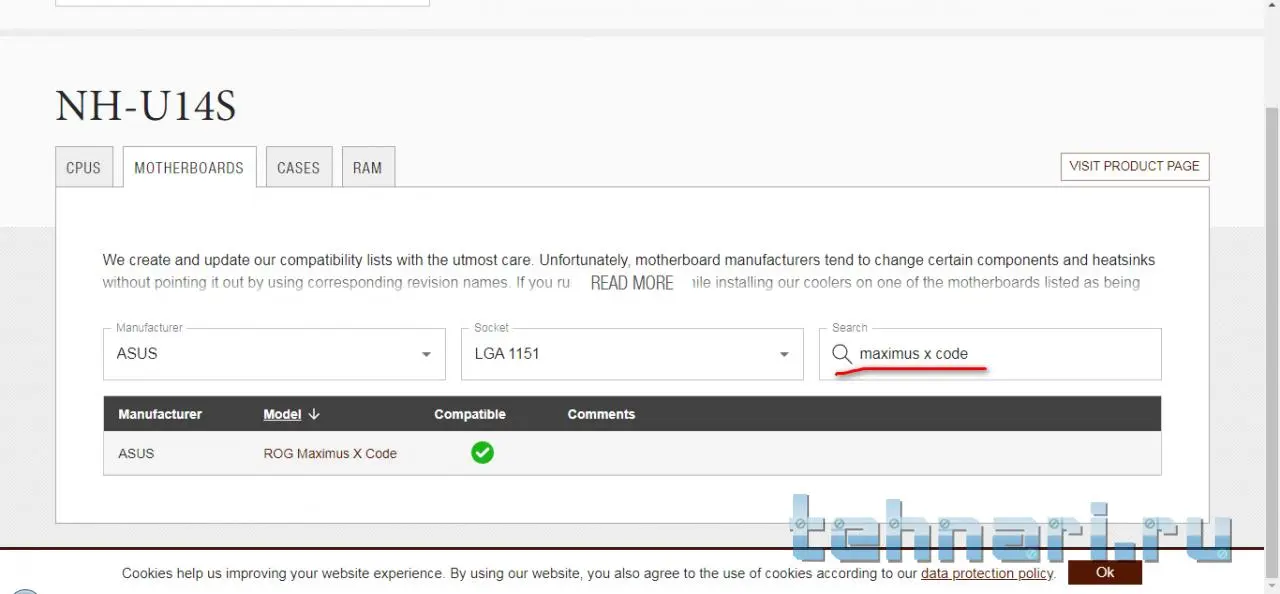Click the VISIT PRODUCT PAGE button
The image size is (1280, 594).
point(1135,166)
